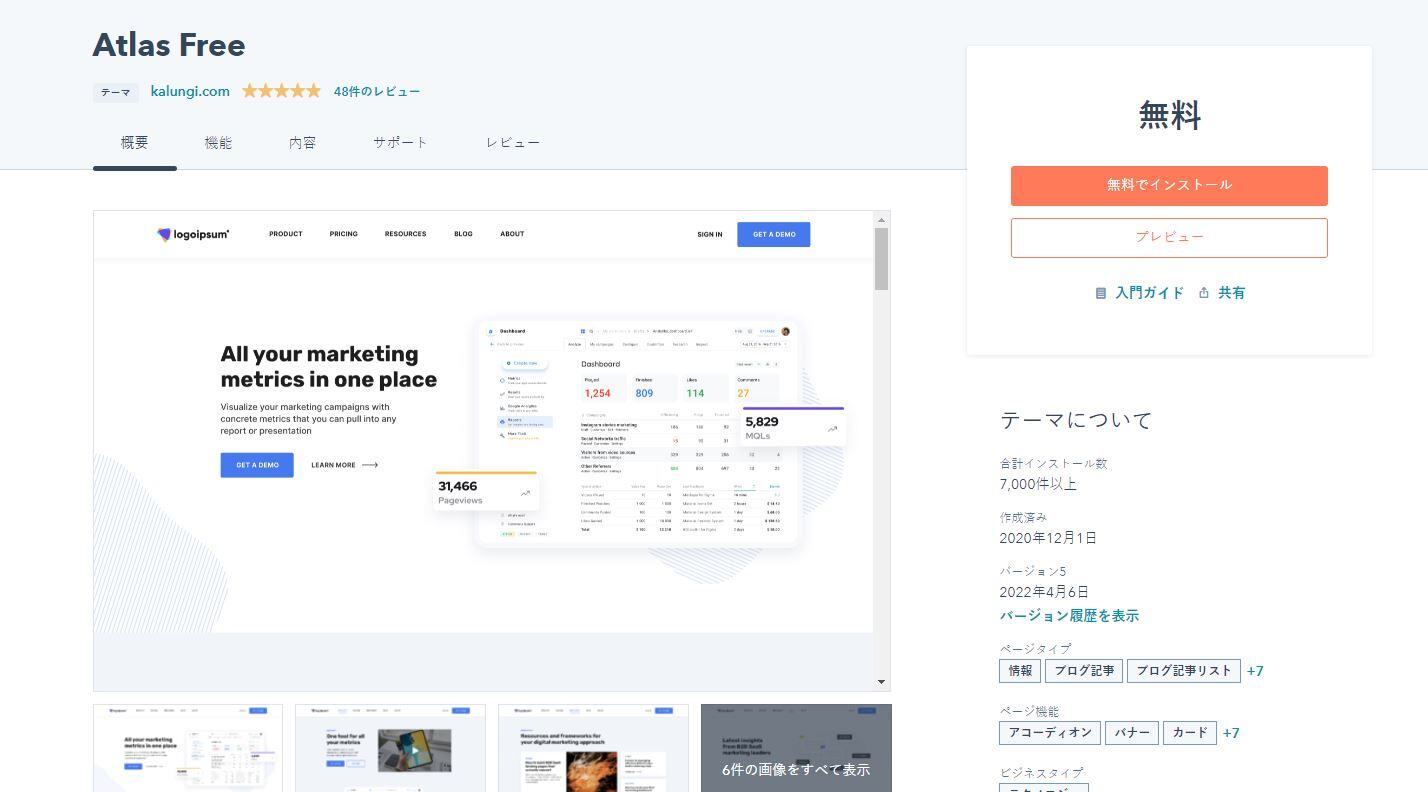Viewport: 1428px width, 792px height.
Task: Click PRICING in the preview navigation
Action: point(343,234)
